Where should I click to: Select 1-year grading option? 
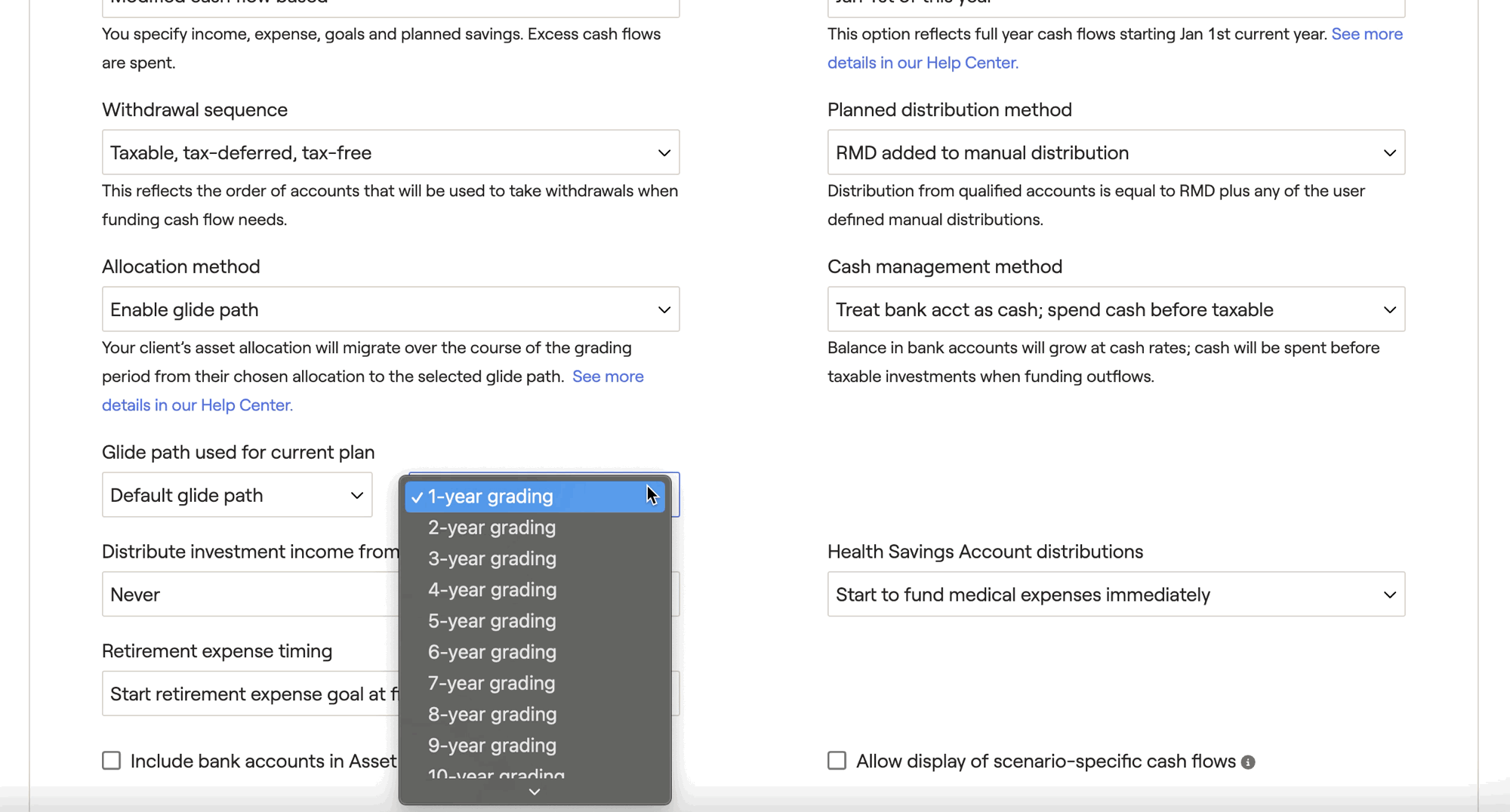point(535,497)
